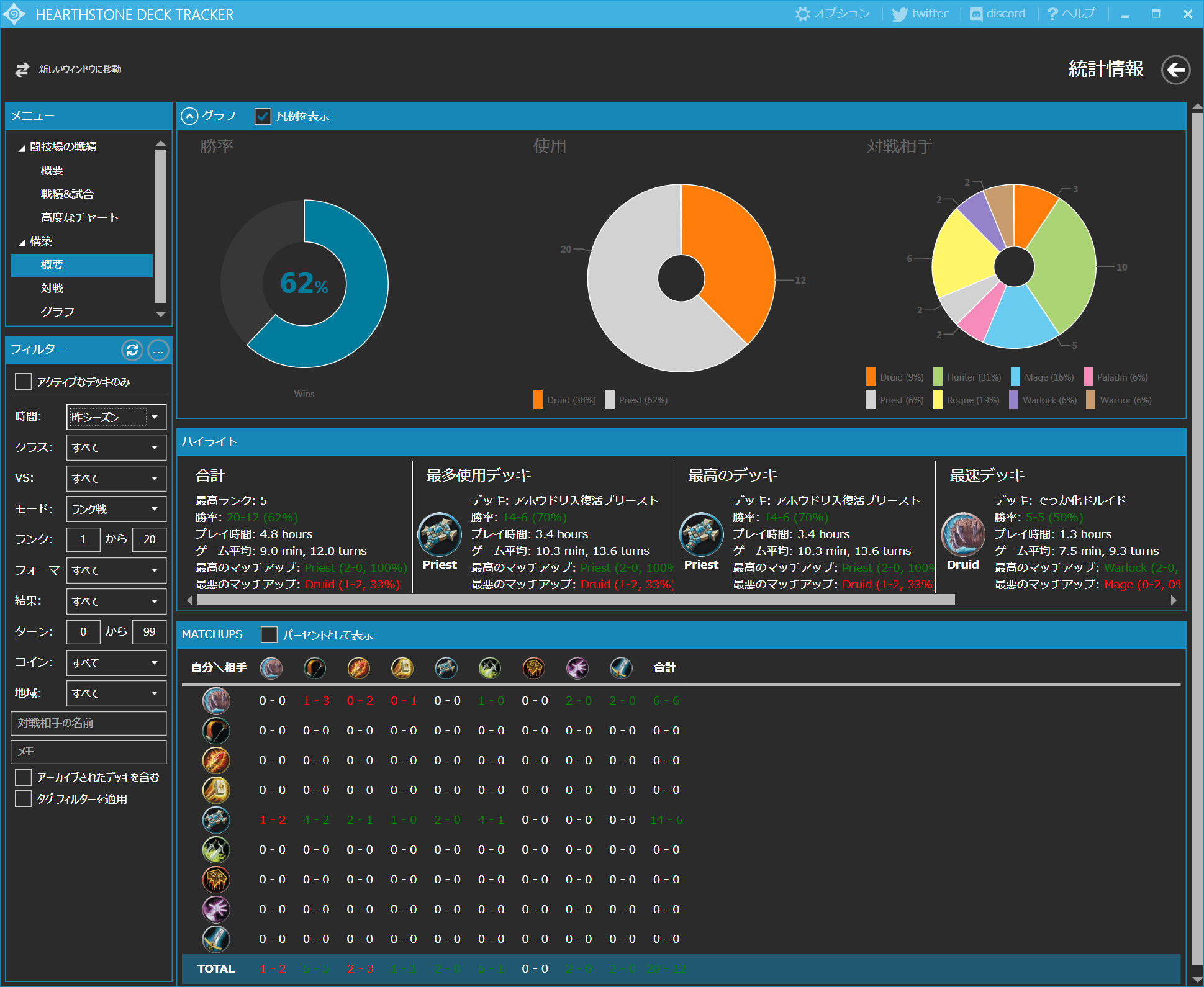Click the ランク minimum field showing 1
1204x987 pixels.
(x=83, y=539)
